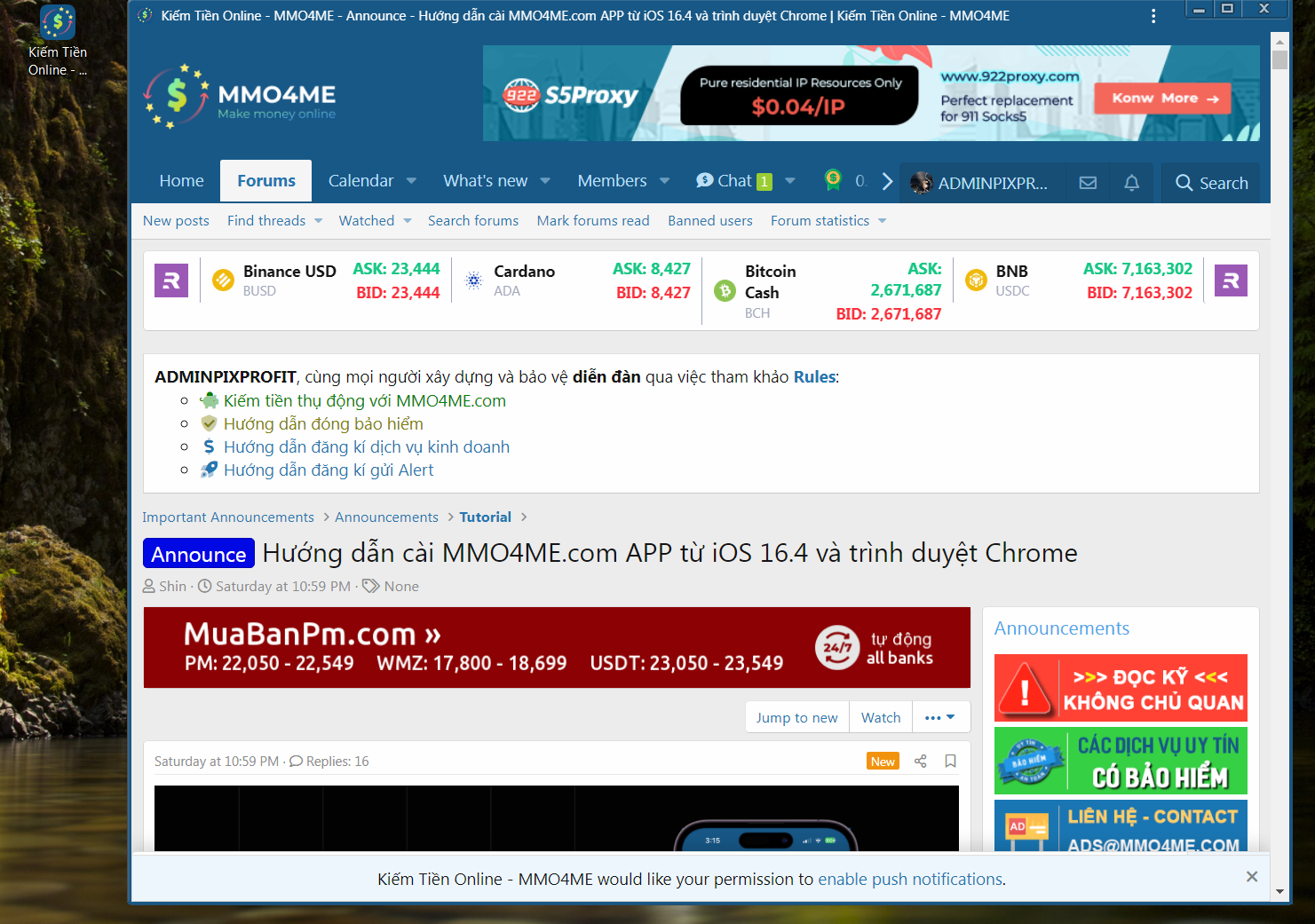Open the three-dot app menu in title bar
Screen dimensions: 1315x924
pyautogui.click(x=1153, y=16)
